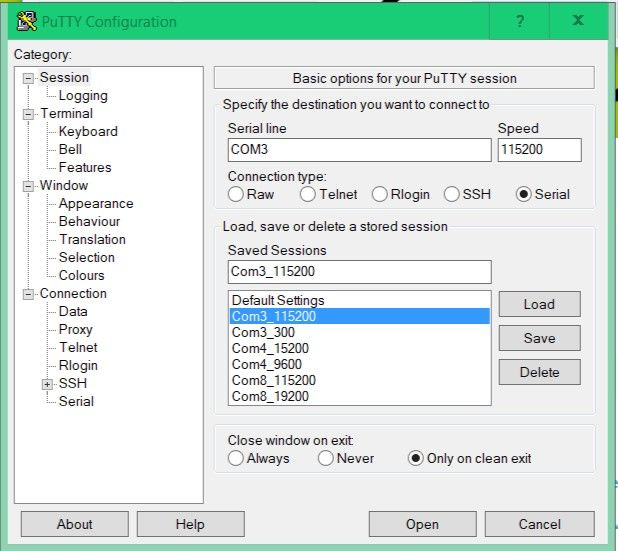The width and height of the screenshot is (618, 551).
Task: Open the Window category
Action: (64, 186)
